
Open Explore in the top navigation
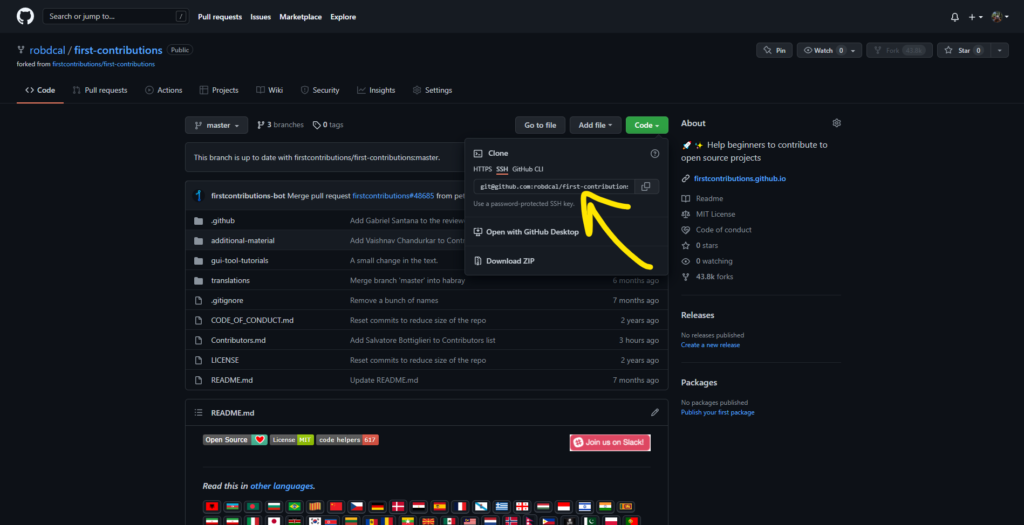click(343, 17)
